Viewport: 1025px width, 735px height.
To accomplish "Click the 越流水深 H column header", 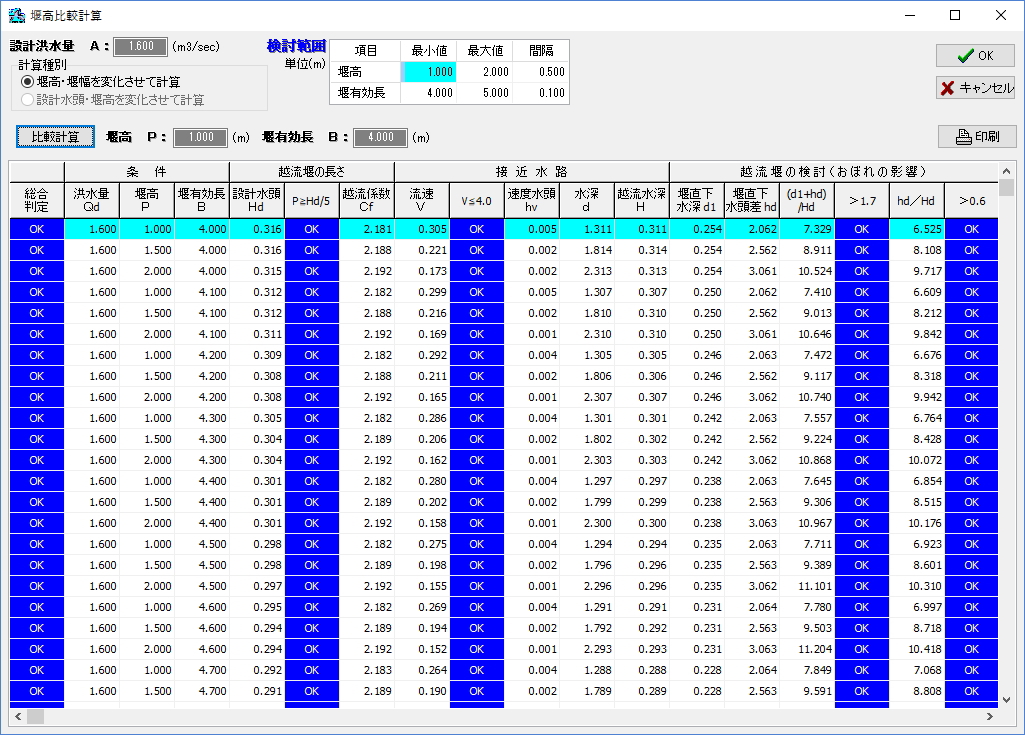I will [641, 200].
